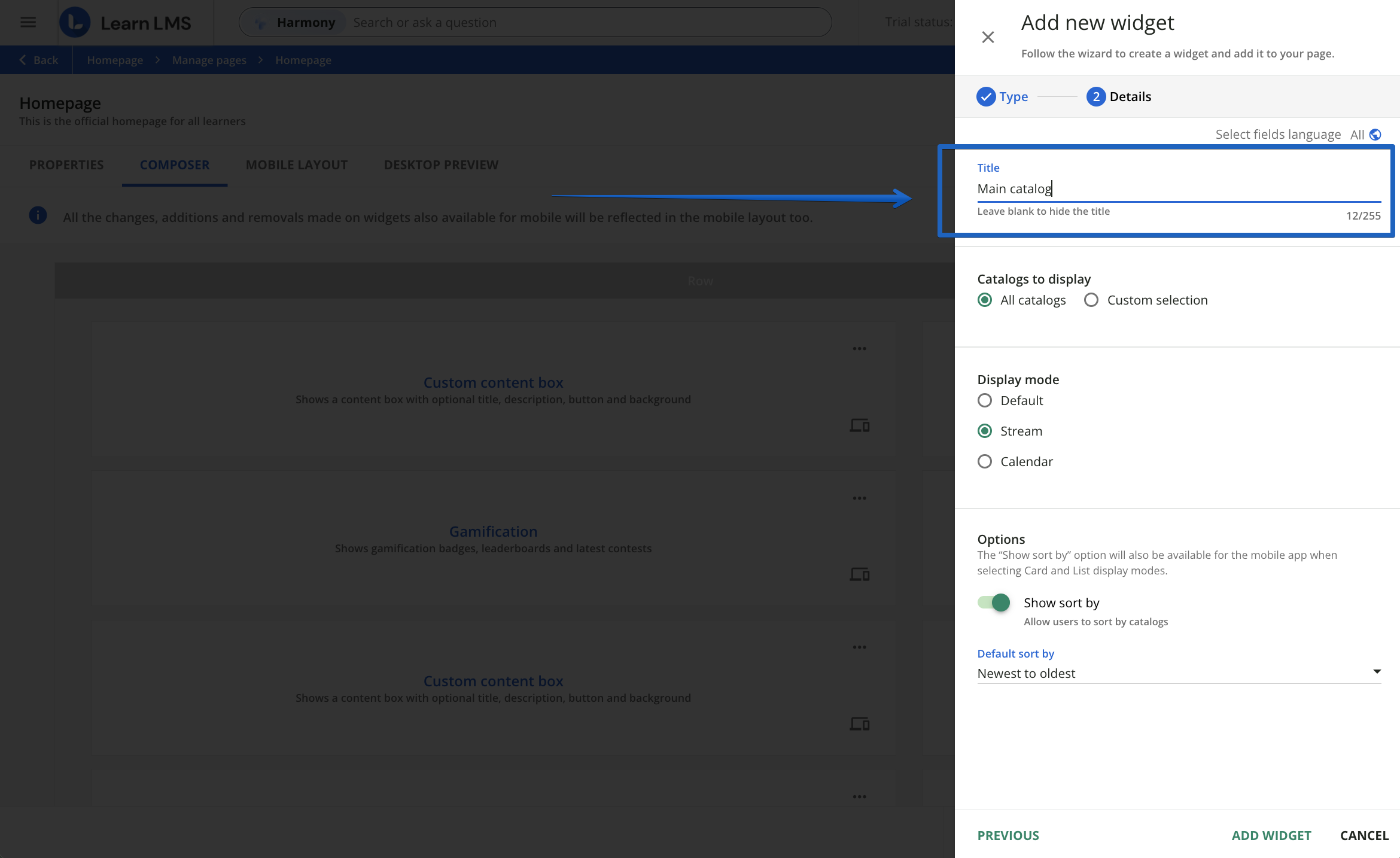The height and width of the screenshot is (858, 1400).
Task: Click the completed Type step checkmark
Action: pos(985,96)
